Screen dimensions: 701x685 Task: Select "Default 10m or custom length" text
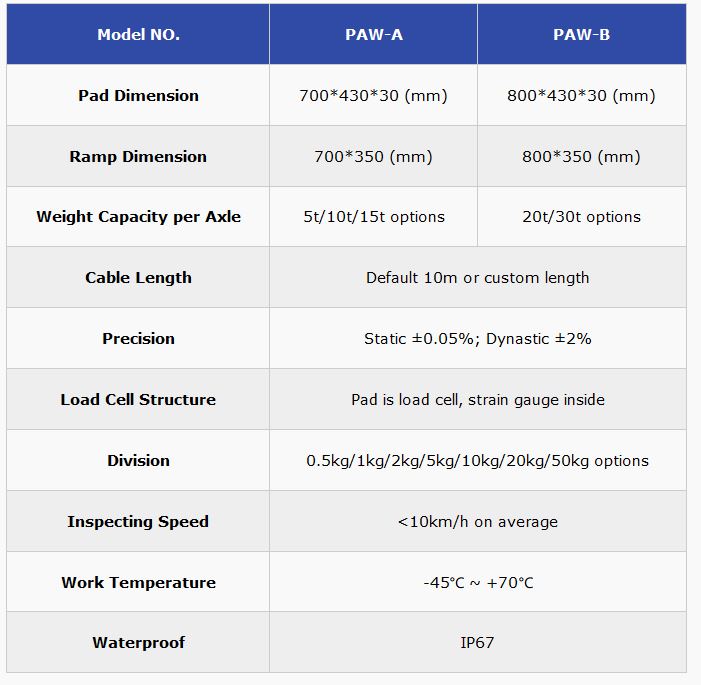pyautogui.click(x=477, y=278)
